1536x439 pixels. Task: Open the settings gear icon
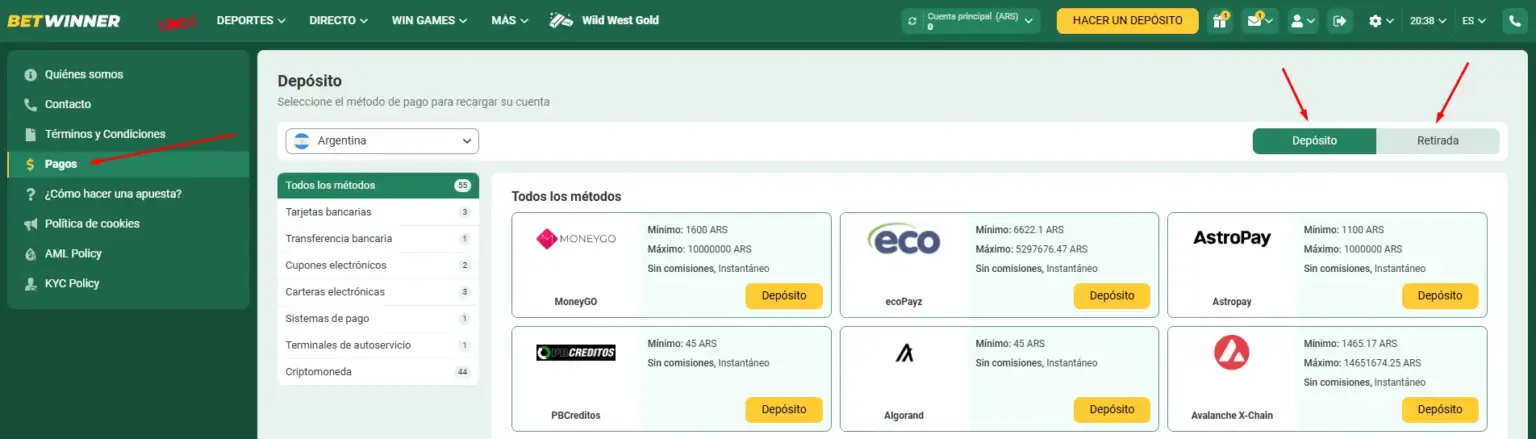pos(1381,21)
